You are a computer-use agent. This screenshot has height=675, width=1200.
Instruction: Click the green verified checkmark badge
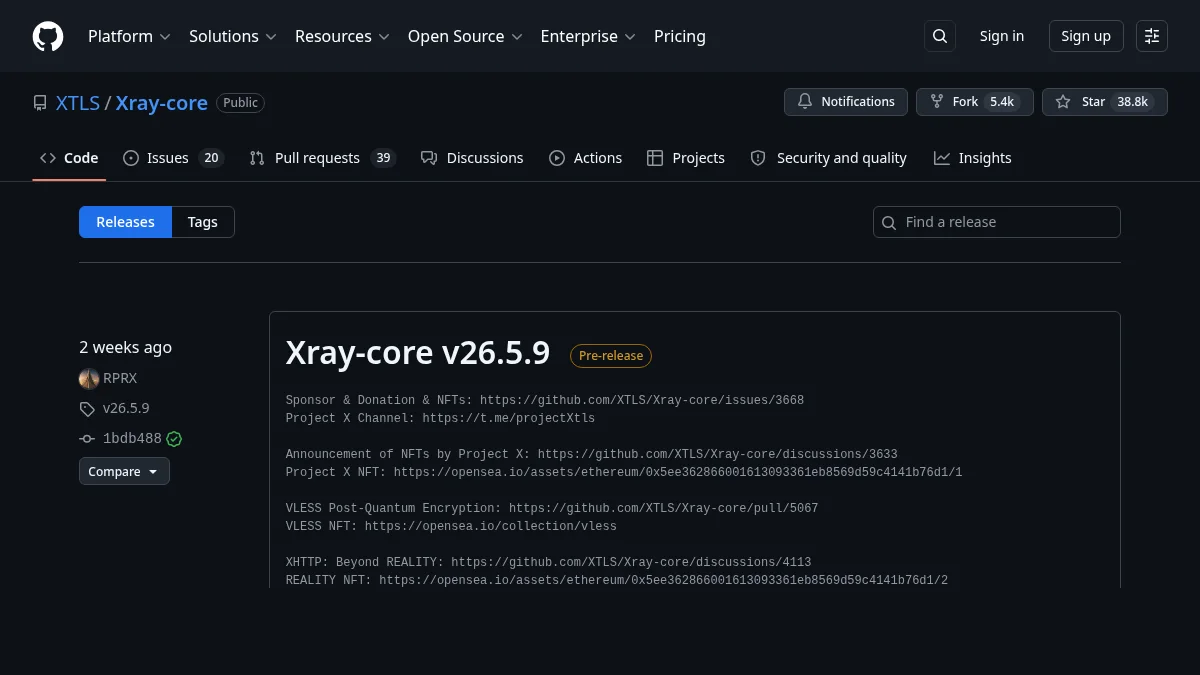(174, 438)
